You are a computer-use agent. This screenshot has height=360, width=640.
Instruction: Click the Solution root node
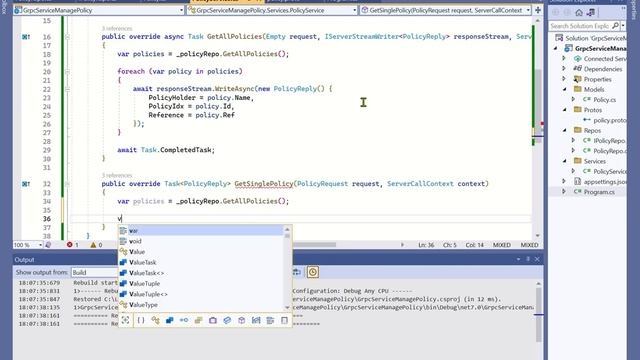(596, 38)
